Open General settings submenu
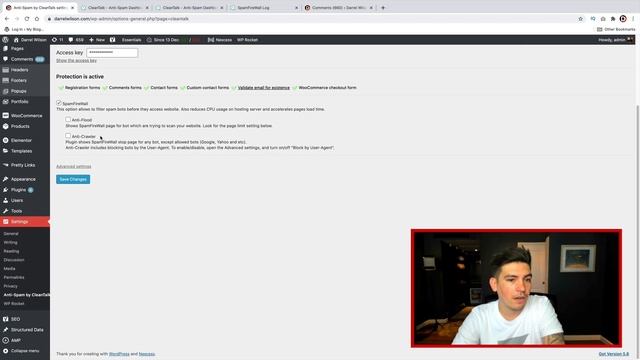 [11, 234]
